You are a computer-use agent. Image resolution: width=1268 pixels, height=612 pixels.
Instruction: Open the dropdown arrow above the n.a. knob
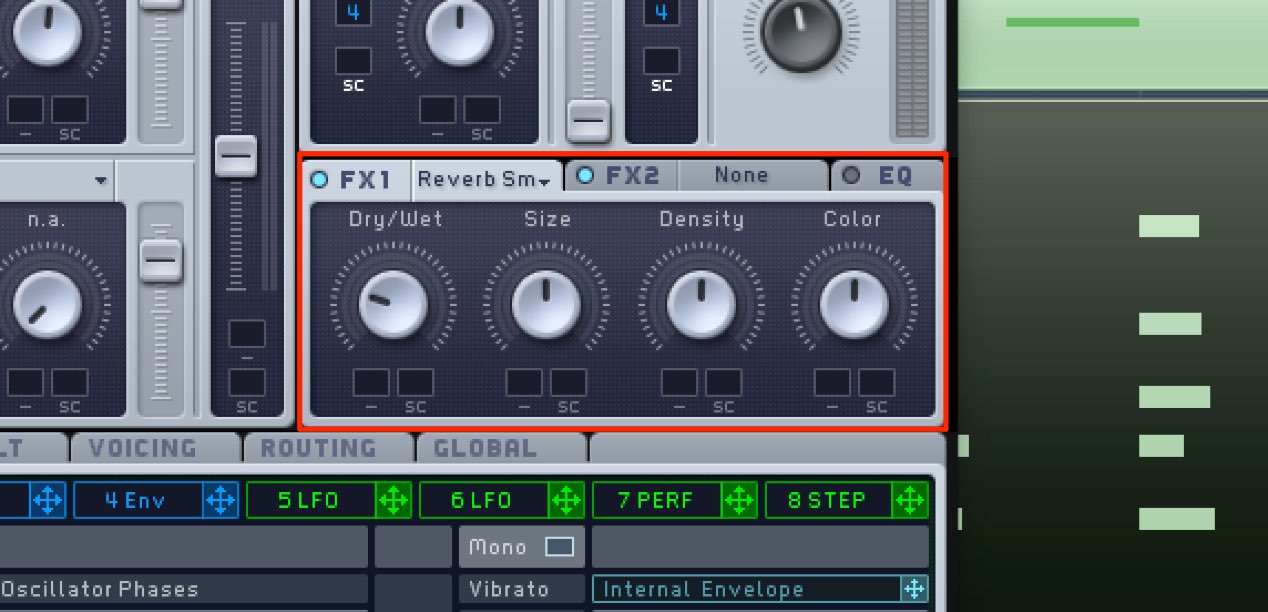click(101, 181)
